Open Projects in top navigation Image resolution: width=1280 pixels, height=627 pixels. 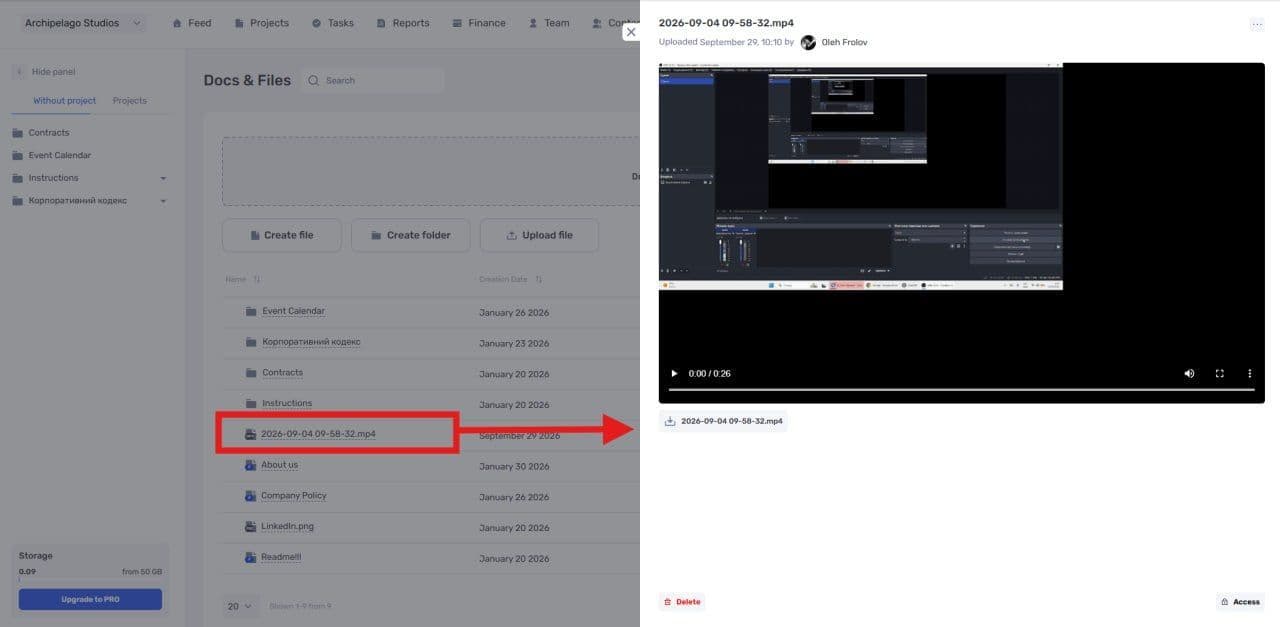[261, 23]
